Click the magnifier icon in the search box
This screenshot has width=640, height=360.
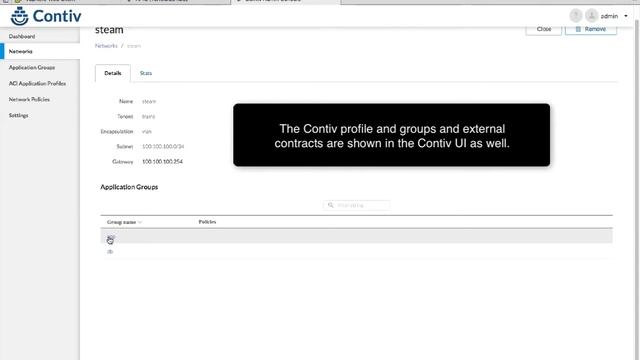[331, 205]
